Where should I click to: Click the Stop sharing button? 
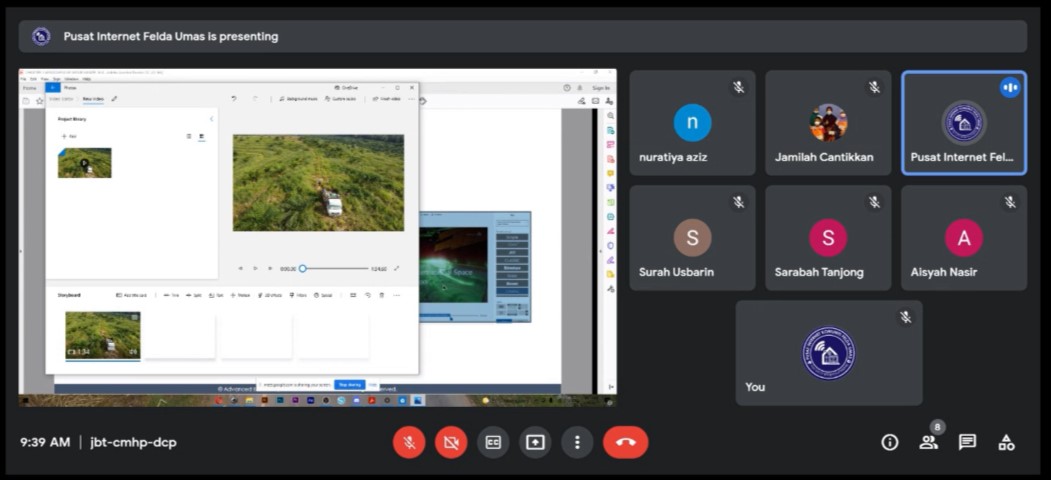(349, 384)
